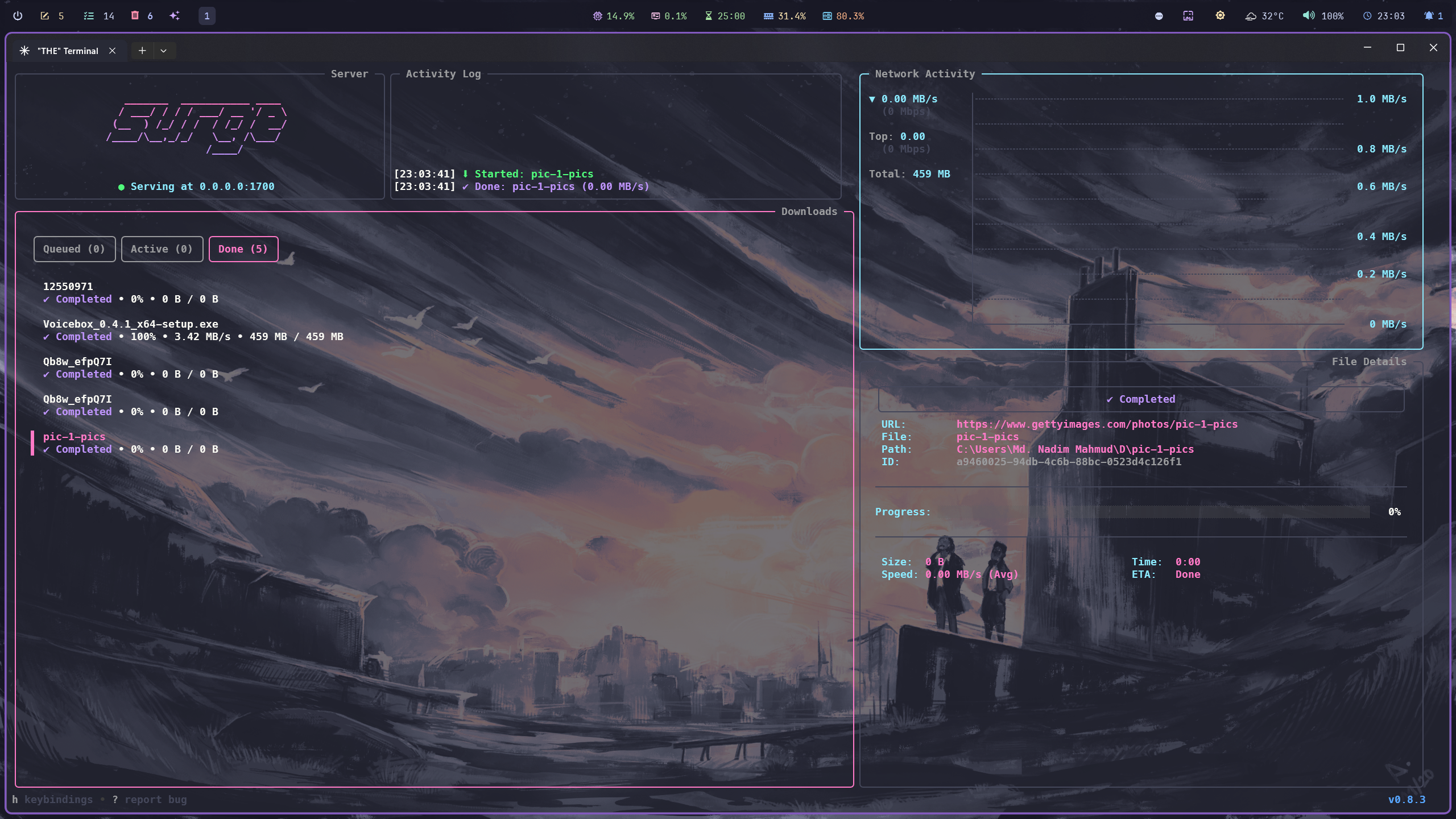The width and height of the screenshot is (1456, 819).
Task: Expand the new tab profile dropdown
Action: click(164, 51)
